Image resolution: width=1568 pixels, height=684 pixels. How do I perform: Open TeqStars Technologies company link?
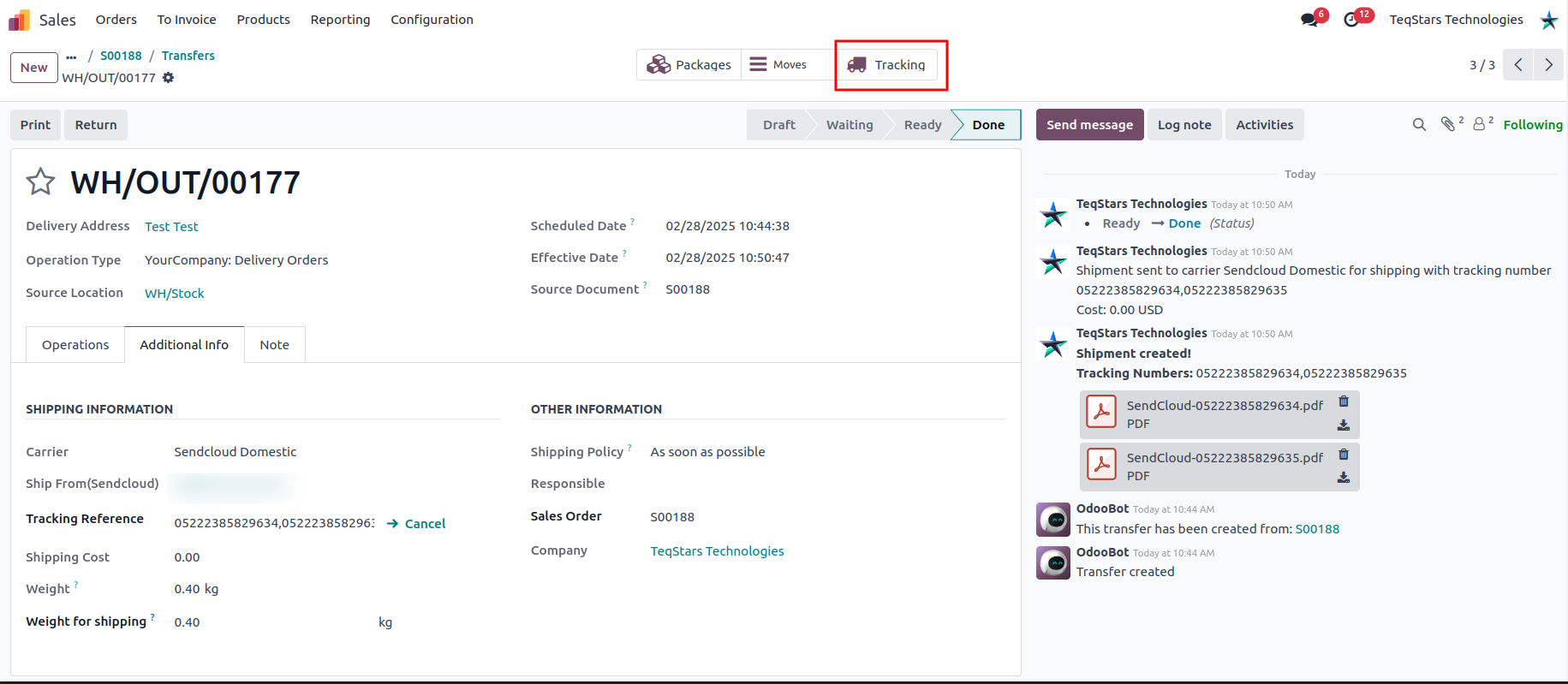click(717, 551)
